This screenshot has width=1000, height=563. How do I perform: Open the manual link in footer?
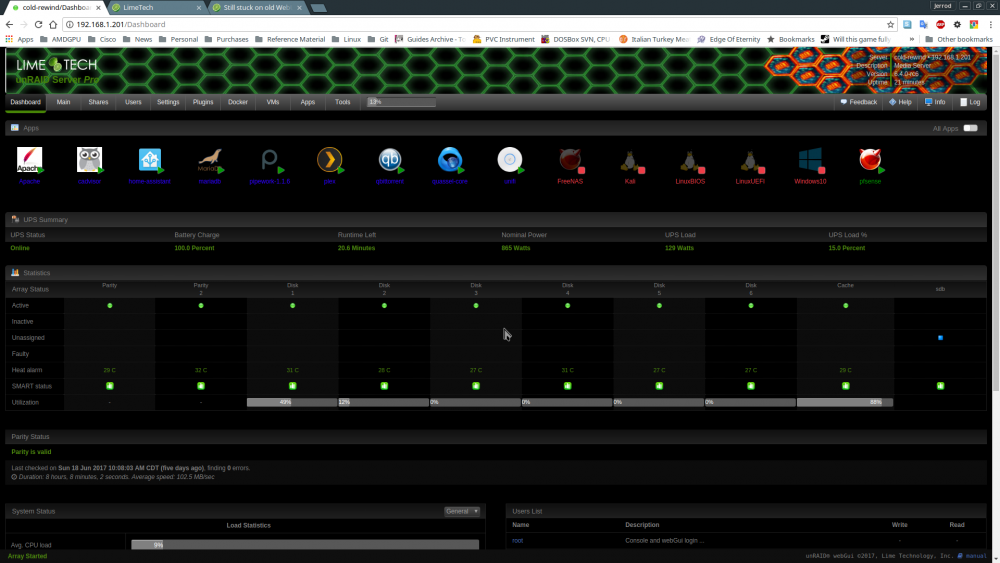pos(973,556)
